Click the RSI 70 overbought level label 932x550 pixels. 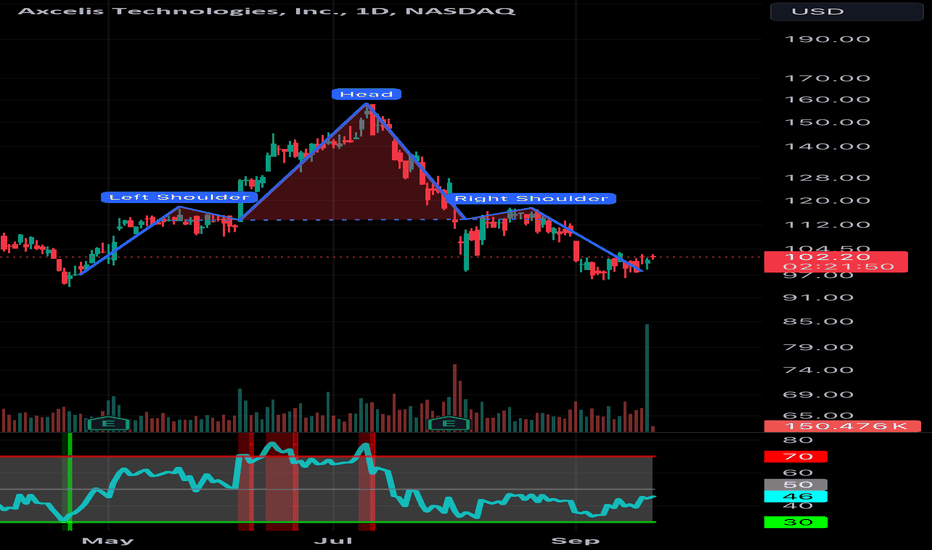point(796,457)
